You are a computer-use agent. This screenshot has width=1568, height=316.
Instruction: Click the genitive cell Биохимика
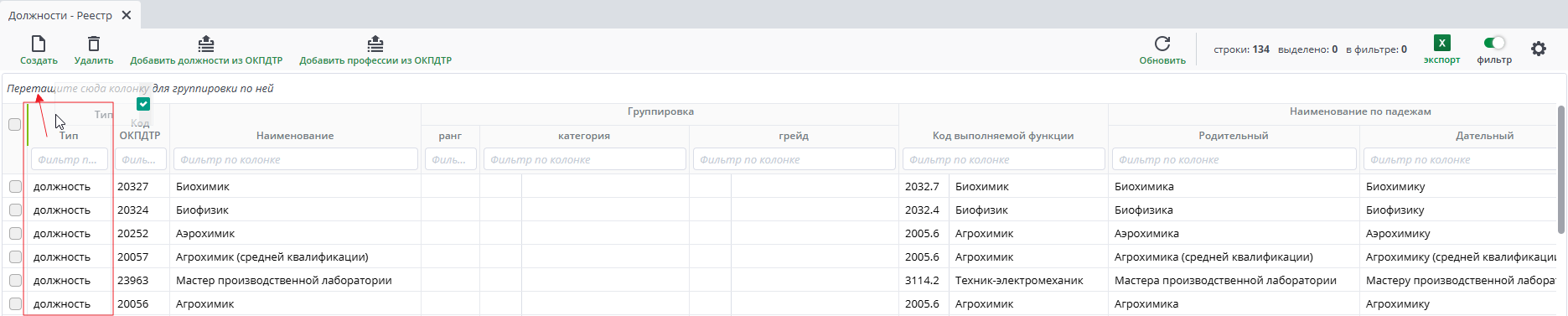pos(1234,186)
